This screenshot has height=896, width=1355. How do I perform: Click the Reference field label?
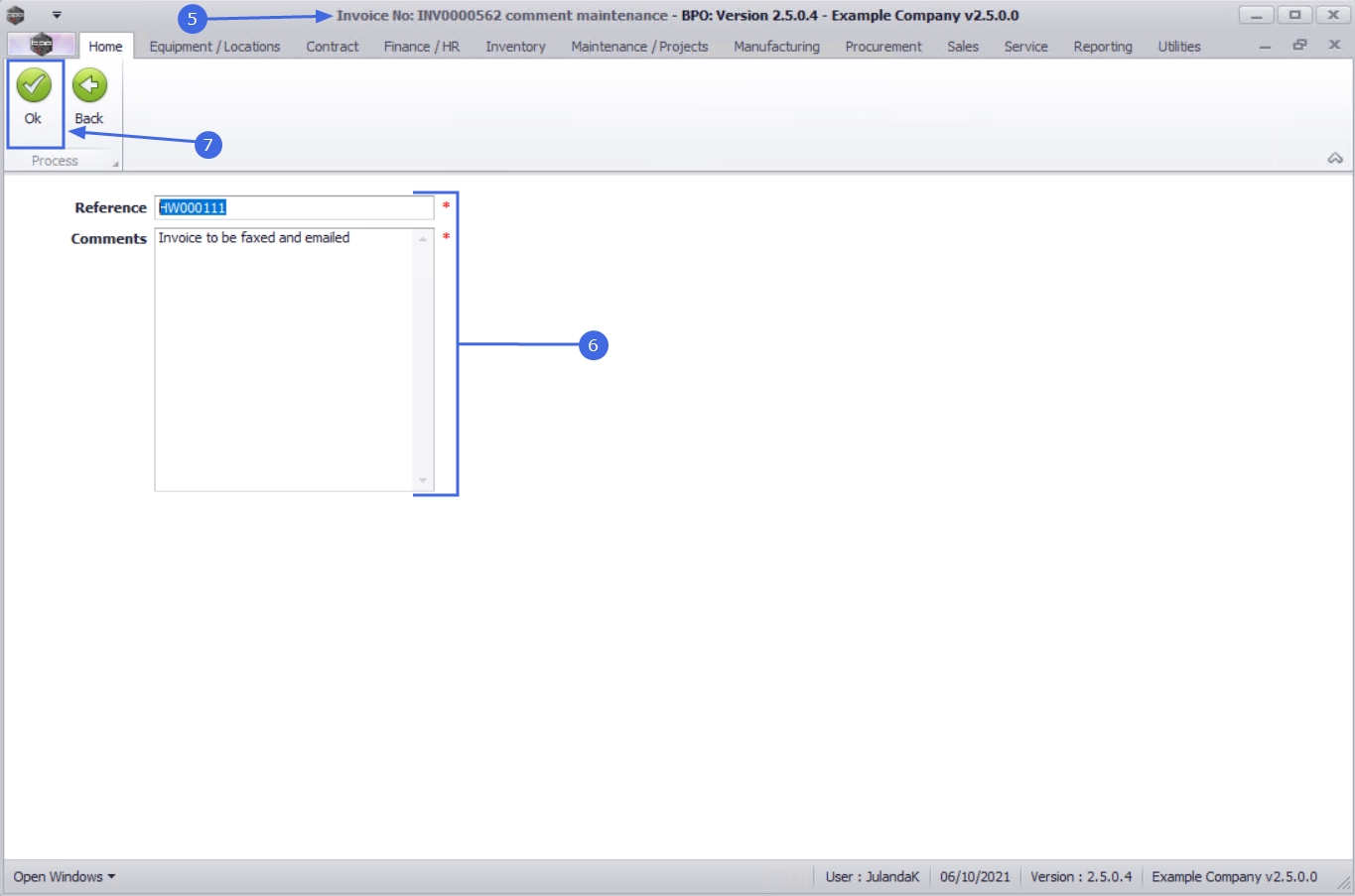[x=110, y=207]
